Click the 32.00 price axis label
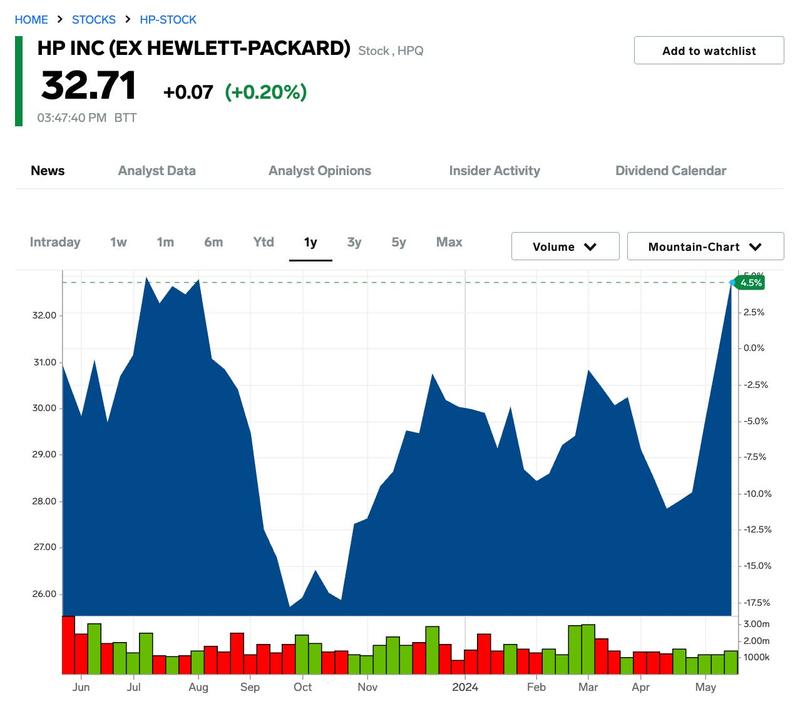 coord(44,315)
